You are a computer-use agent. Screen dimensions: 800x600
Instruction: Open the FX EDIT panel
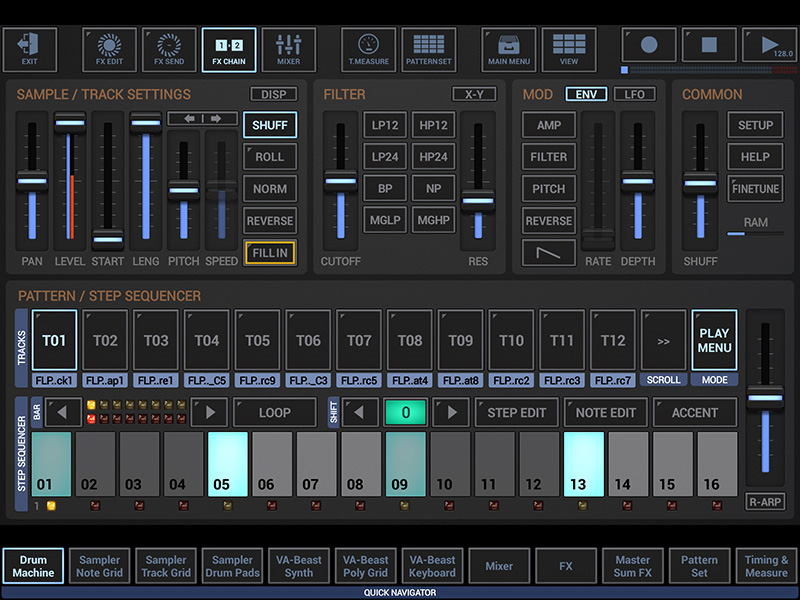click(109, 49)
